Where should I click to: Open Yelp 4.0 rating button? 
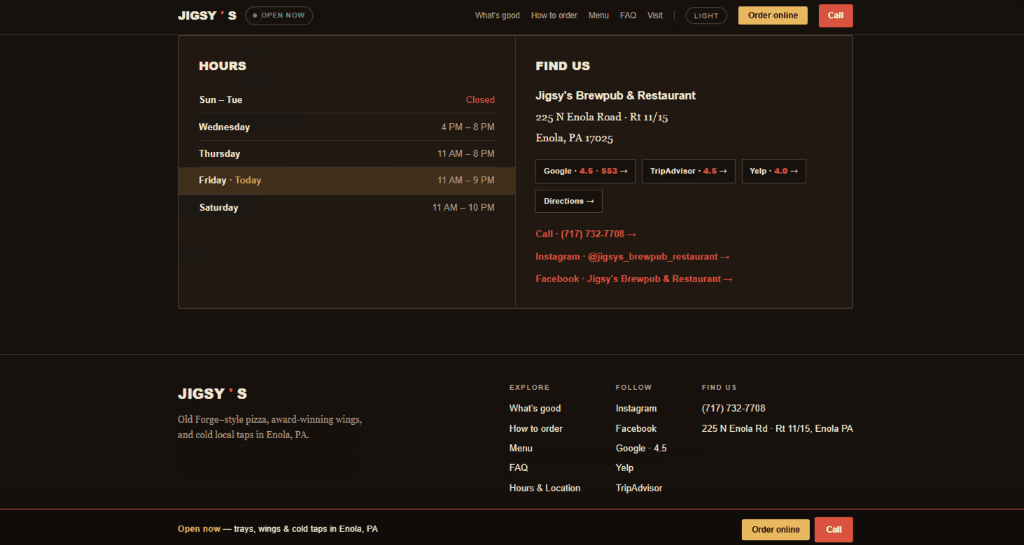774,171
